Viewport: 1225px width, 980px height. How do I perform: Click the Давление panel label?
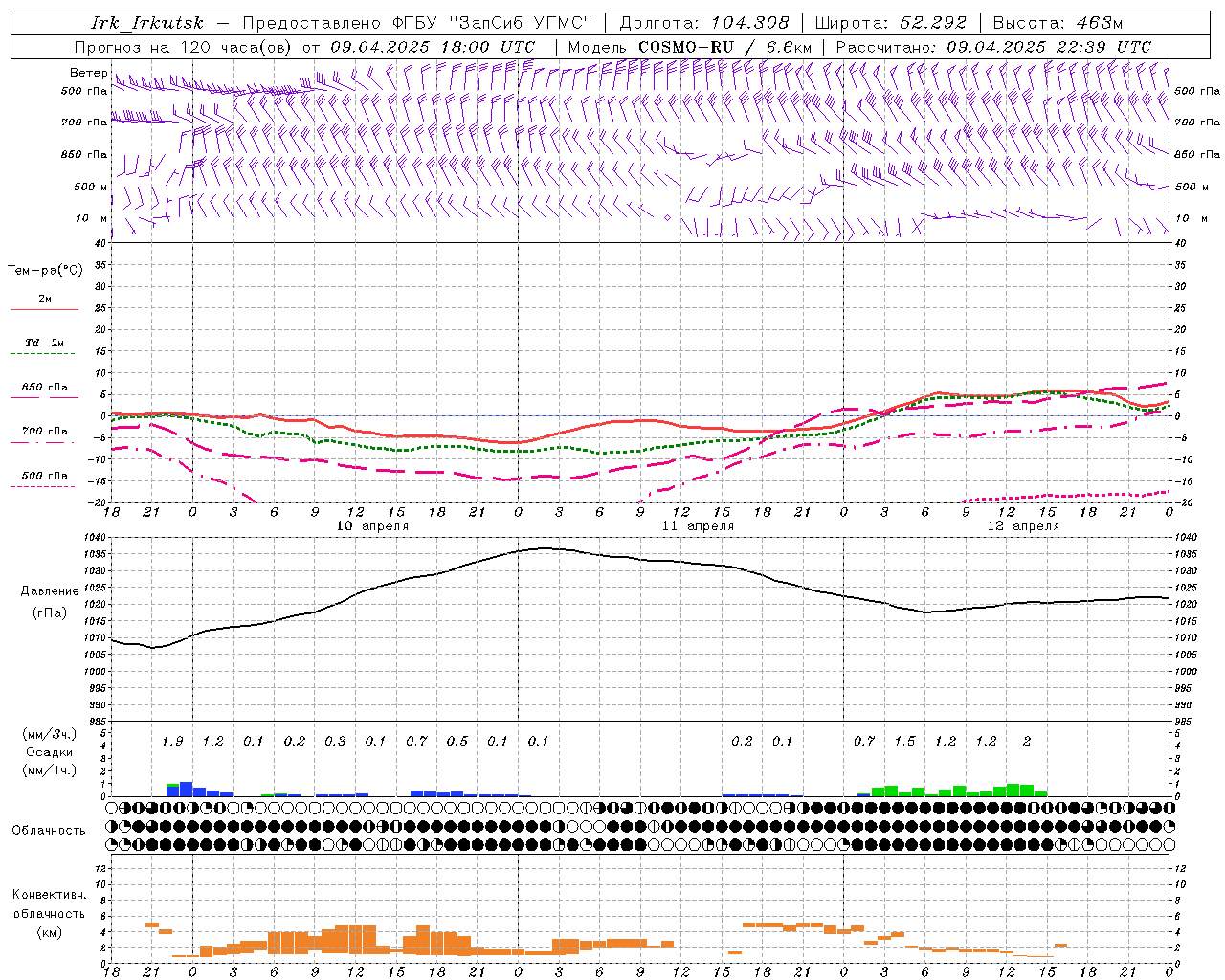click(49, 591)
